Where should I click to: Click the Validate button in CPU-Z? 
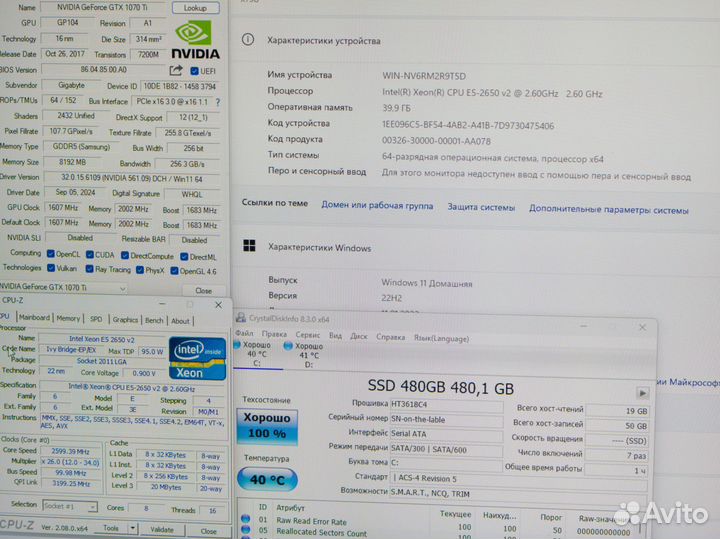[x=162, y=529]
